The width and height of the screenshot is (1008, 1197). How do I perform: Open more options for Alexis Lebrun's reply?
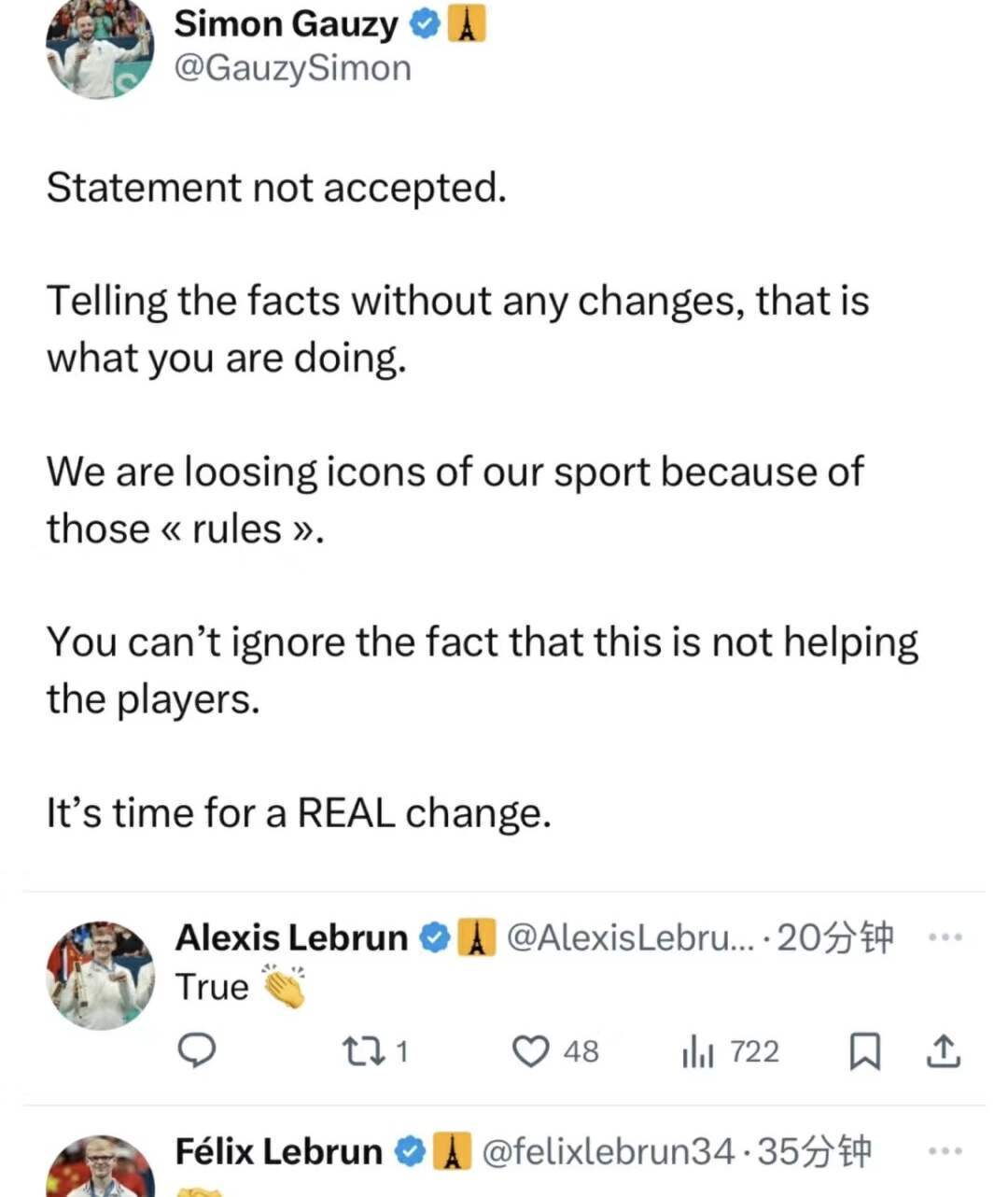click(945, 936)
